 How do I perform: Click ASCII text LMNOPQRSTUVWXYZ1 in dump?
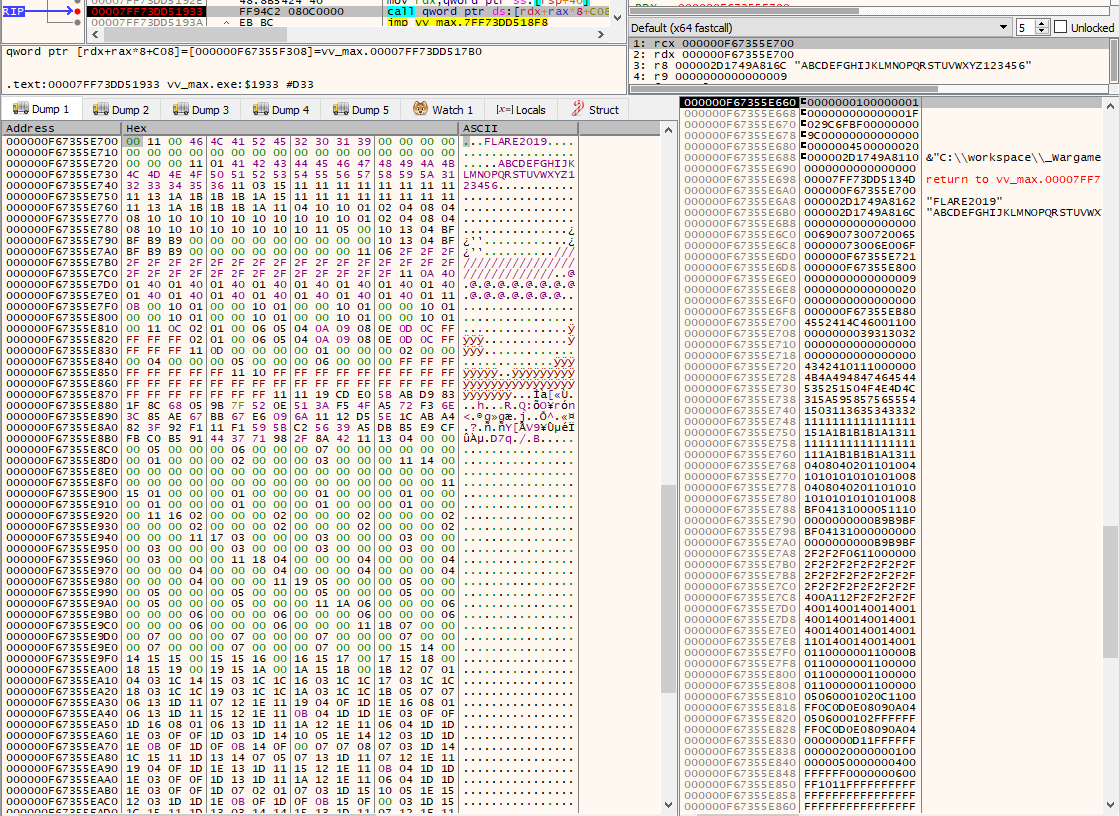[519, 174]
